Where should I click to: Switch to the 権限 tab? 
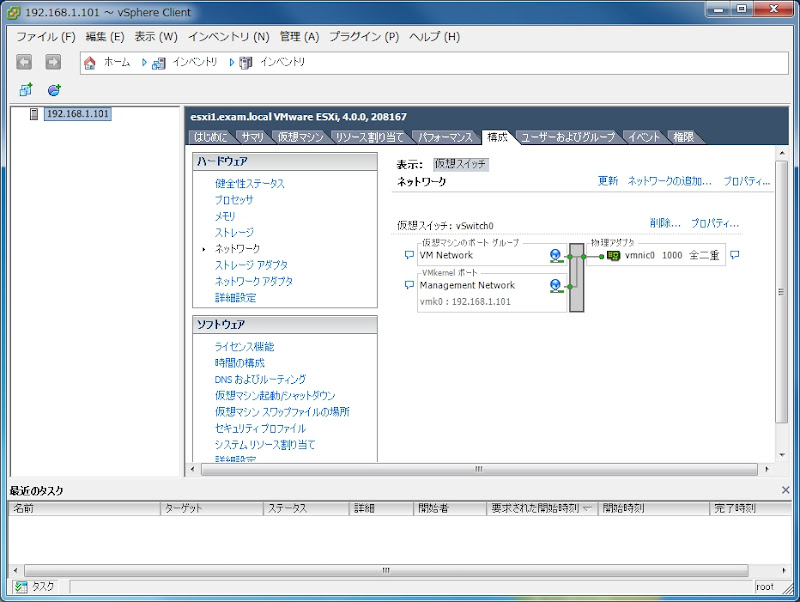coord(684,137)
